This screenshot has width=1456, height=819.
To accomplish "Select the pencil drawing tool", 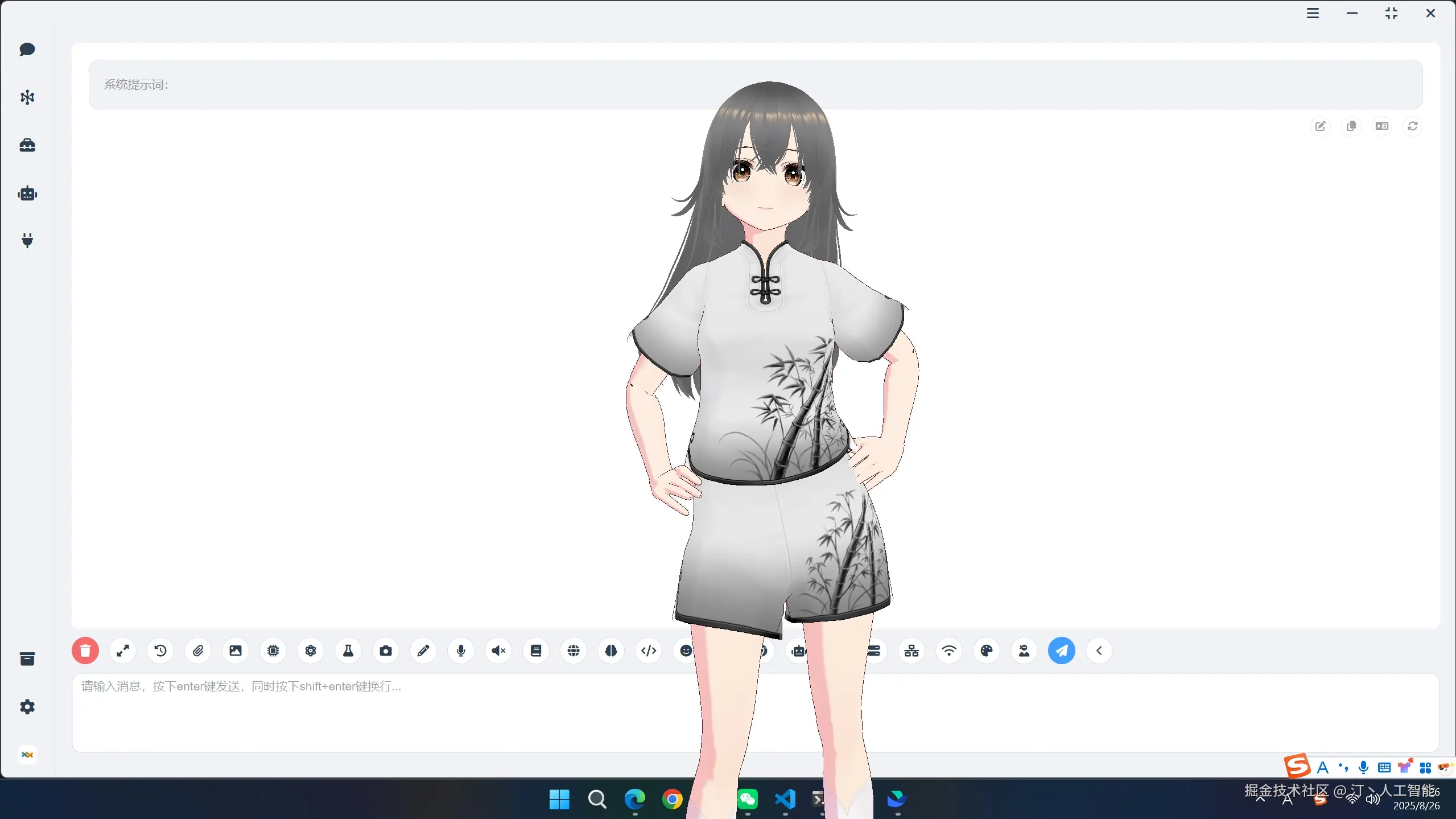I will pyautogui.click(x=423, y=651).
